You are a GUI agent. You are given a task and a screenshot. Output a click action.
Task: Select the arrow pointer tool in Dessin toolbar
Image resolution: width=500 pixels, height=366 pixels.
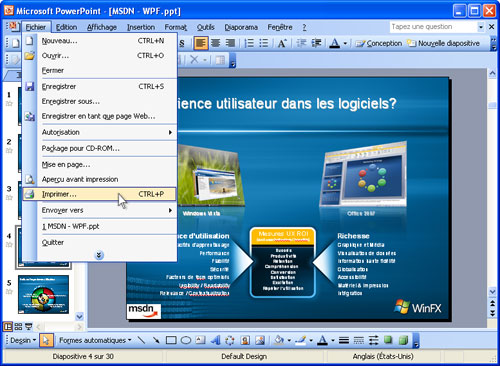pyautogui.click(x=46, y=340)
